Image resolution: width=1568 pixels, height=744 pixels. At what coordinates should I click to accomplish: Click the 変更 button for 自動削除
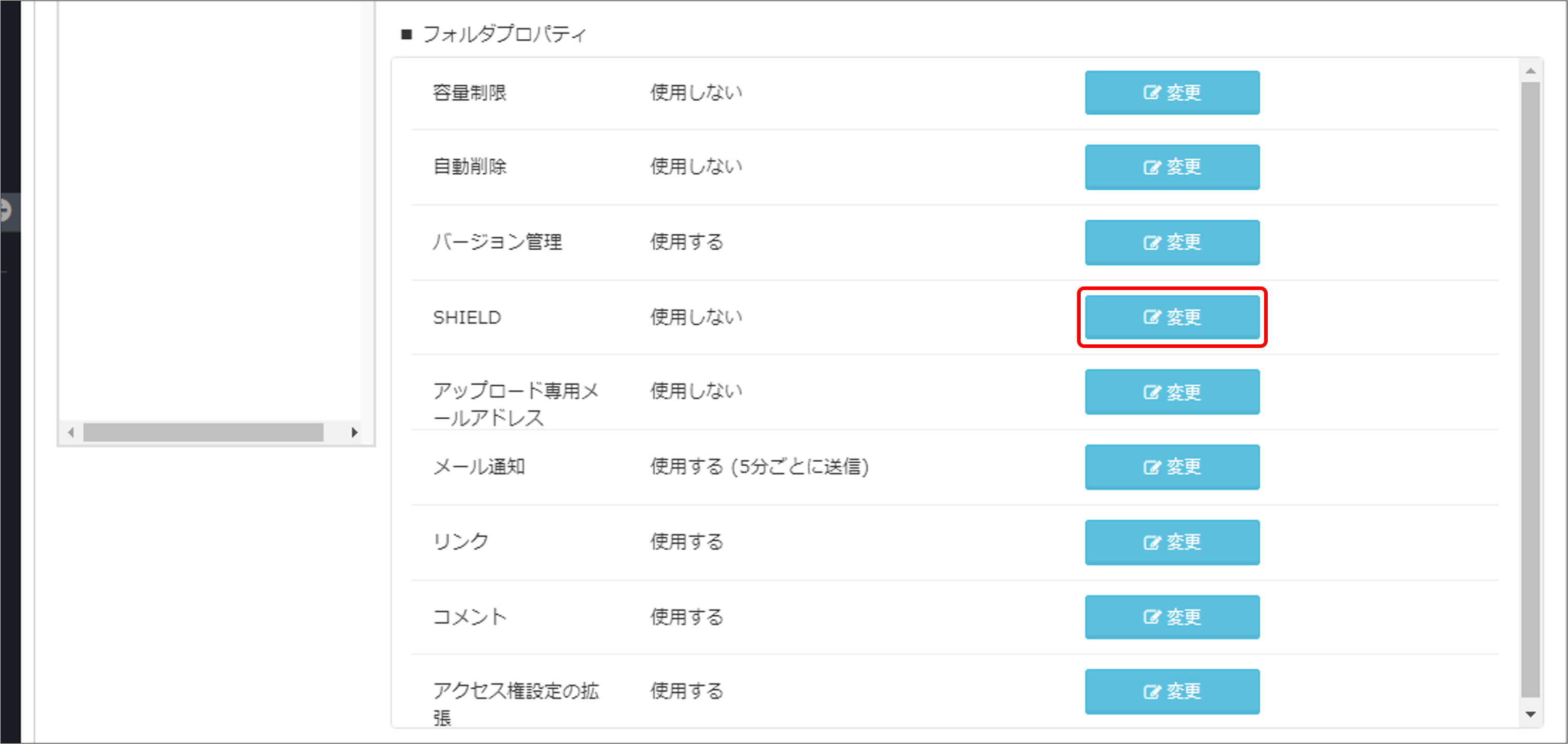(1172, 167)
